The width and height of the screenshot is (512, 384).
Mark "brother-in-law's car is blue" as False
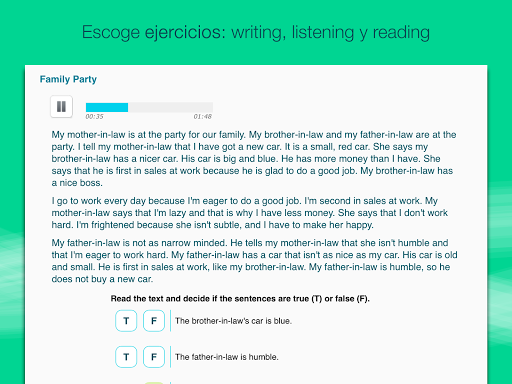tap(154, 321)
